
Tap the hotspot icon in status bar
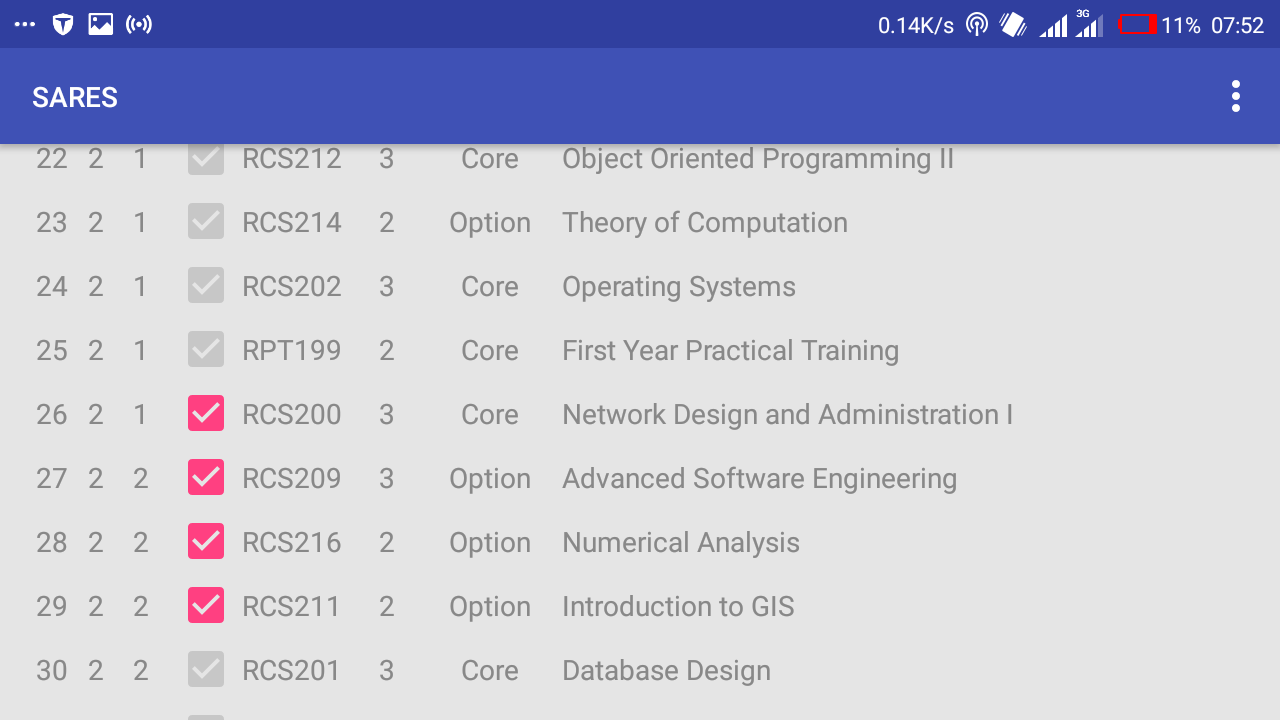977,25
